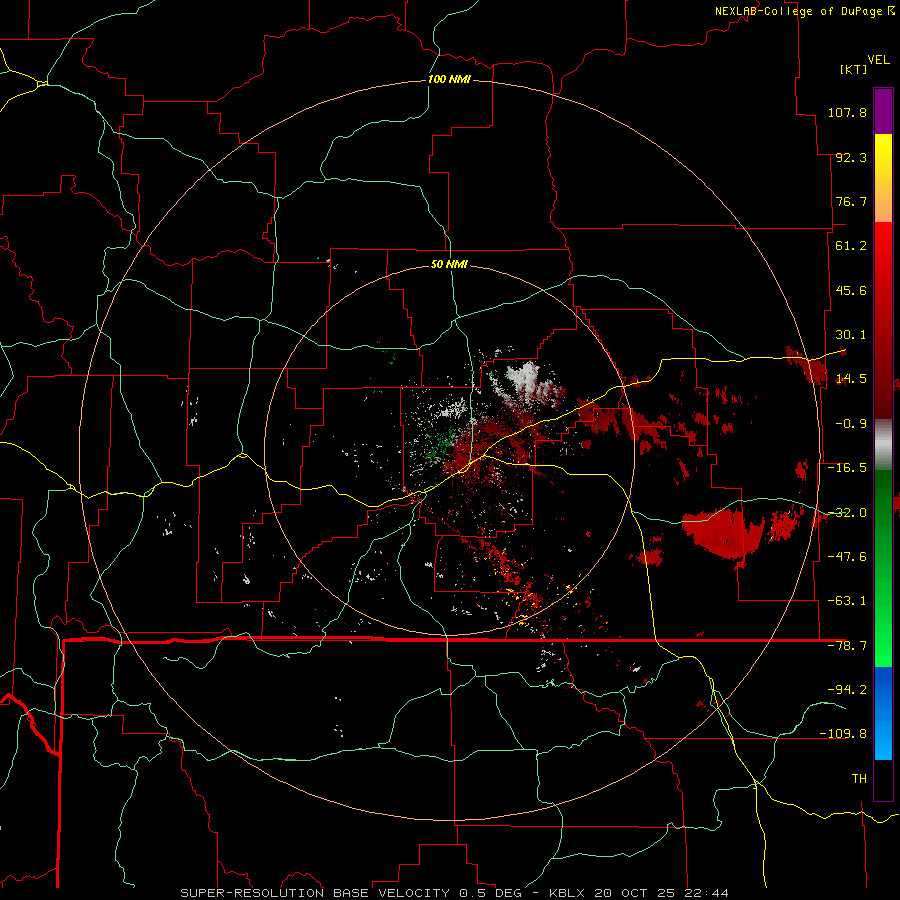Click the 61.2 velocity scale value

(x=851, y=246)
